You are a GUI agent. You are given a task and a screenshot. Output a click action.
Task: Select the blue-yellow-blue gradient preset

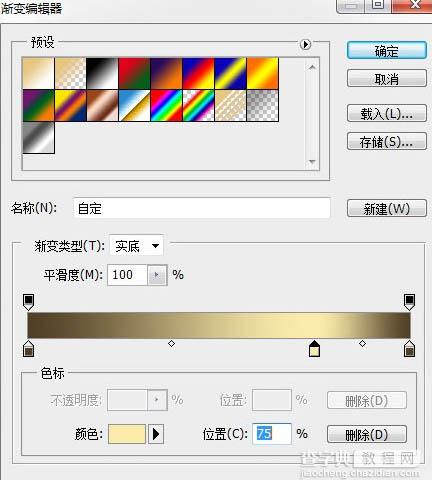click(230, 73)
